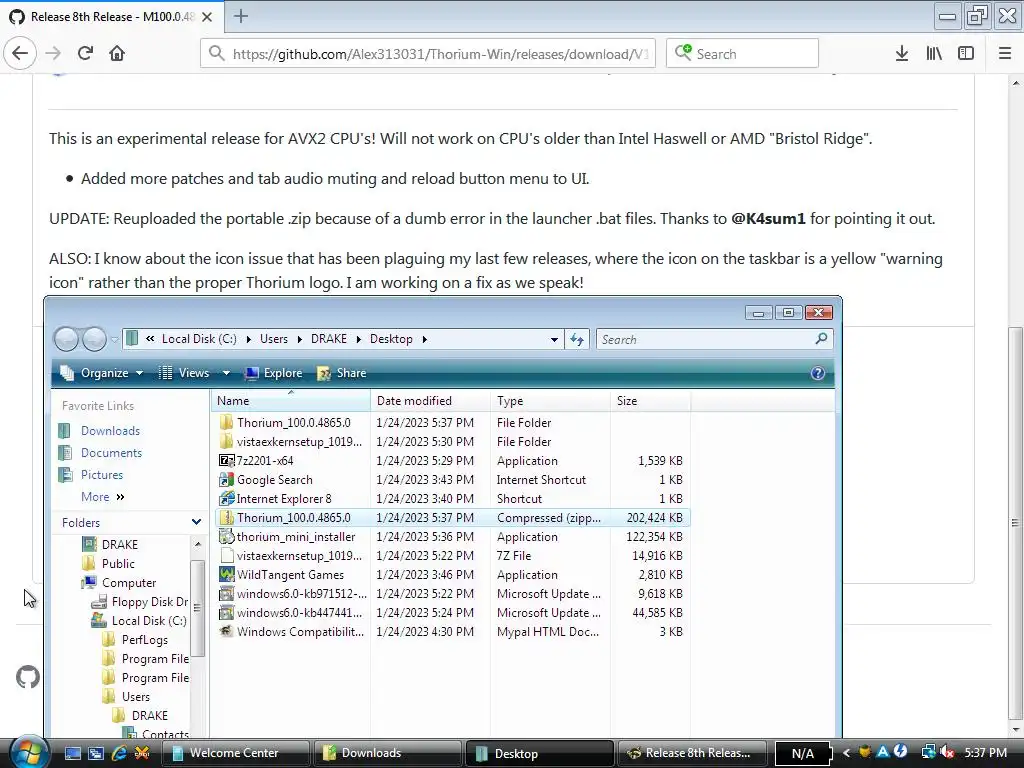
Task: Launch Internet Explorer from Quick Launch
Action: click(119, 753)
